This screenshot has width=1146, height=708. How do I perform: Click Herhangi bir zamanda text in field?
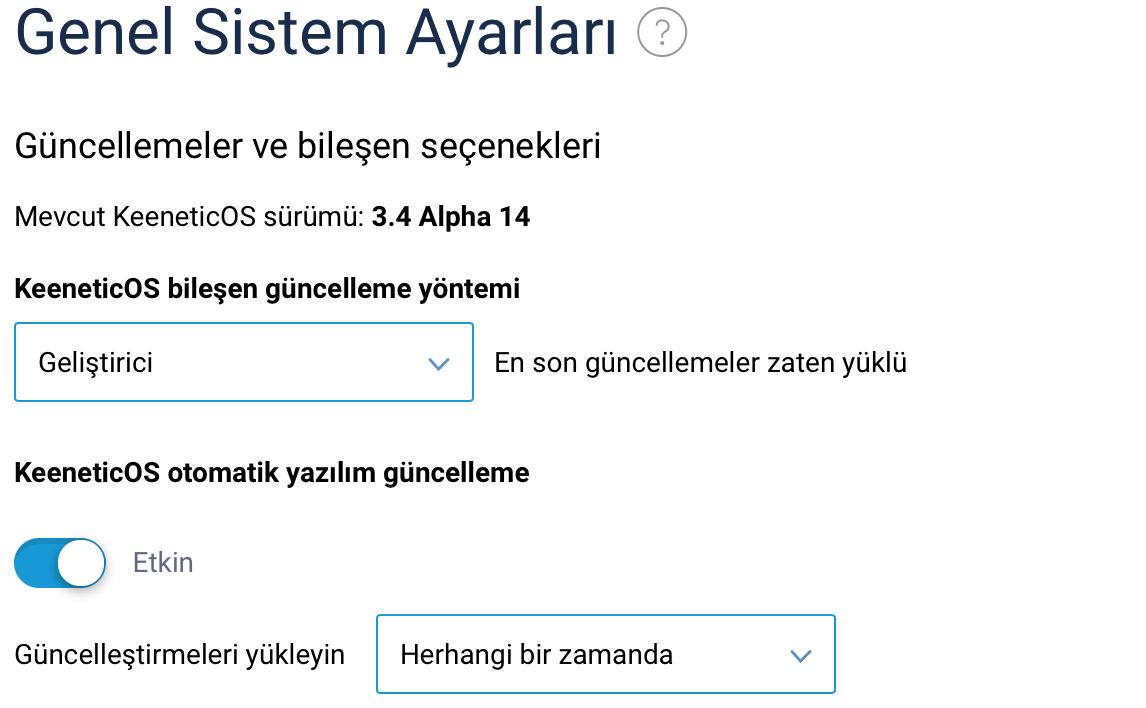(536, 655)
